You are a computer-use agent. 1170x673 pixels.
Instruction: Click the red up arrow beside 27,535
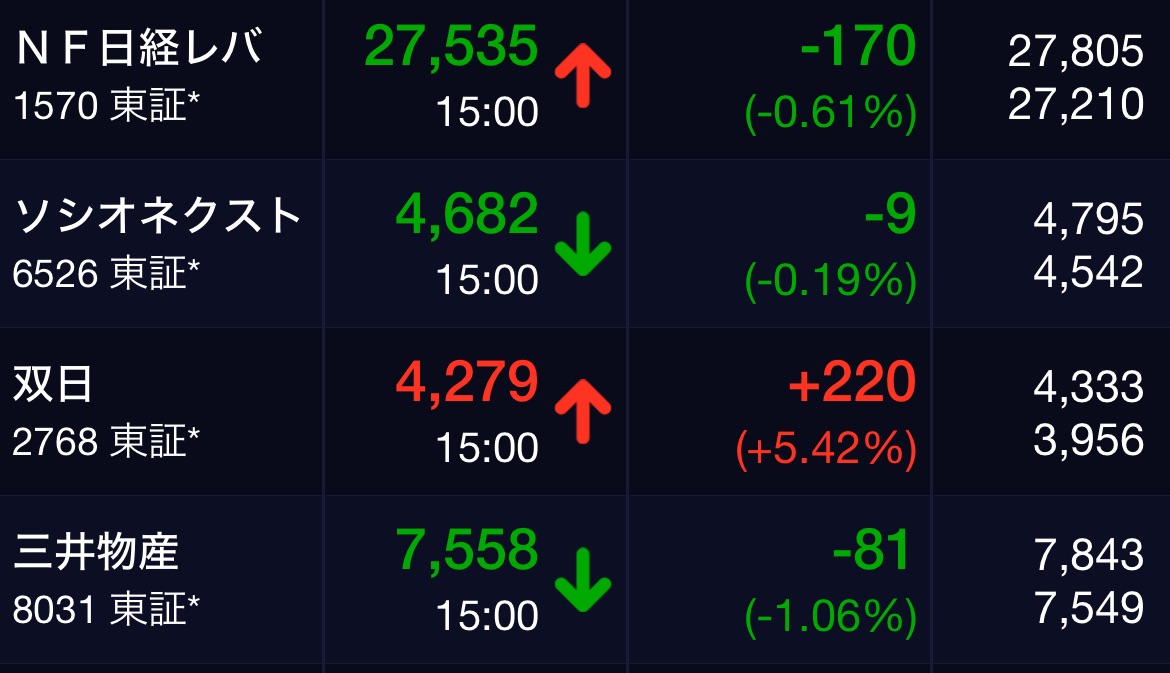[x=582, y=76]
